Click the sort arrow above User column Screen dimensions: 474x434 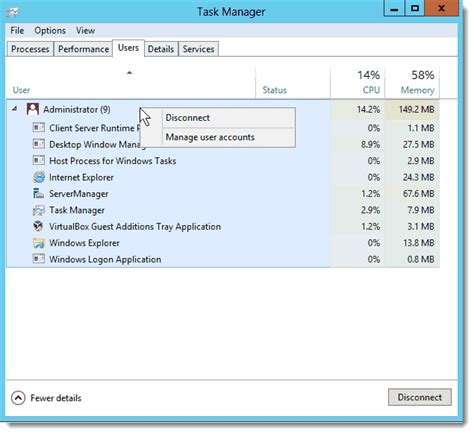click(130, 72)
